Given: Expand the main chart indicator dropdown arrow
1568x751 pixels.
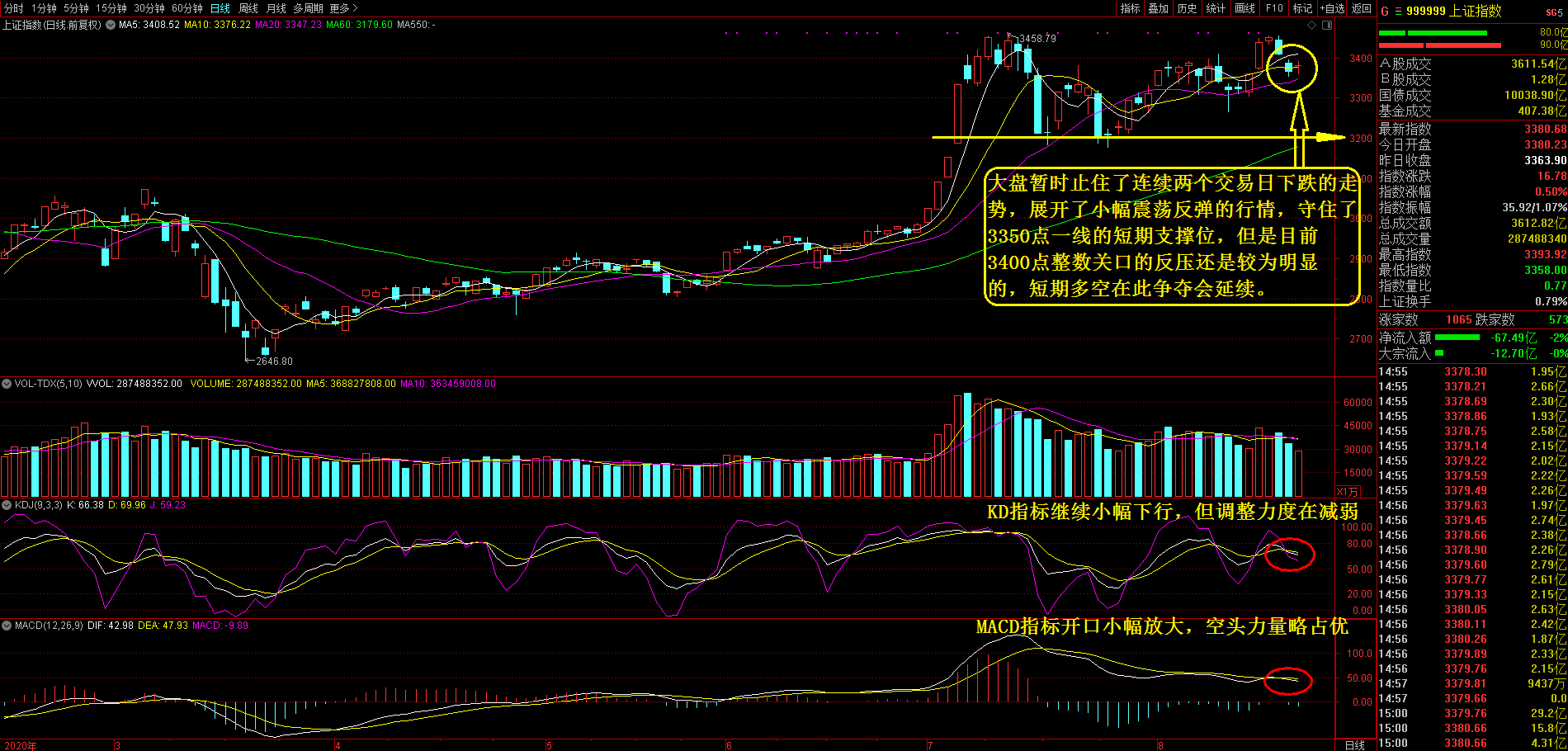Looking at the screenshot, I should pyautogui.click(x=110, y=25).
